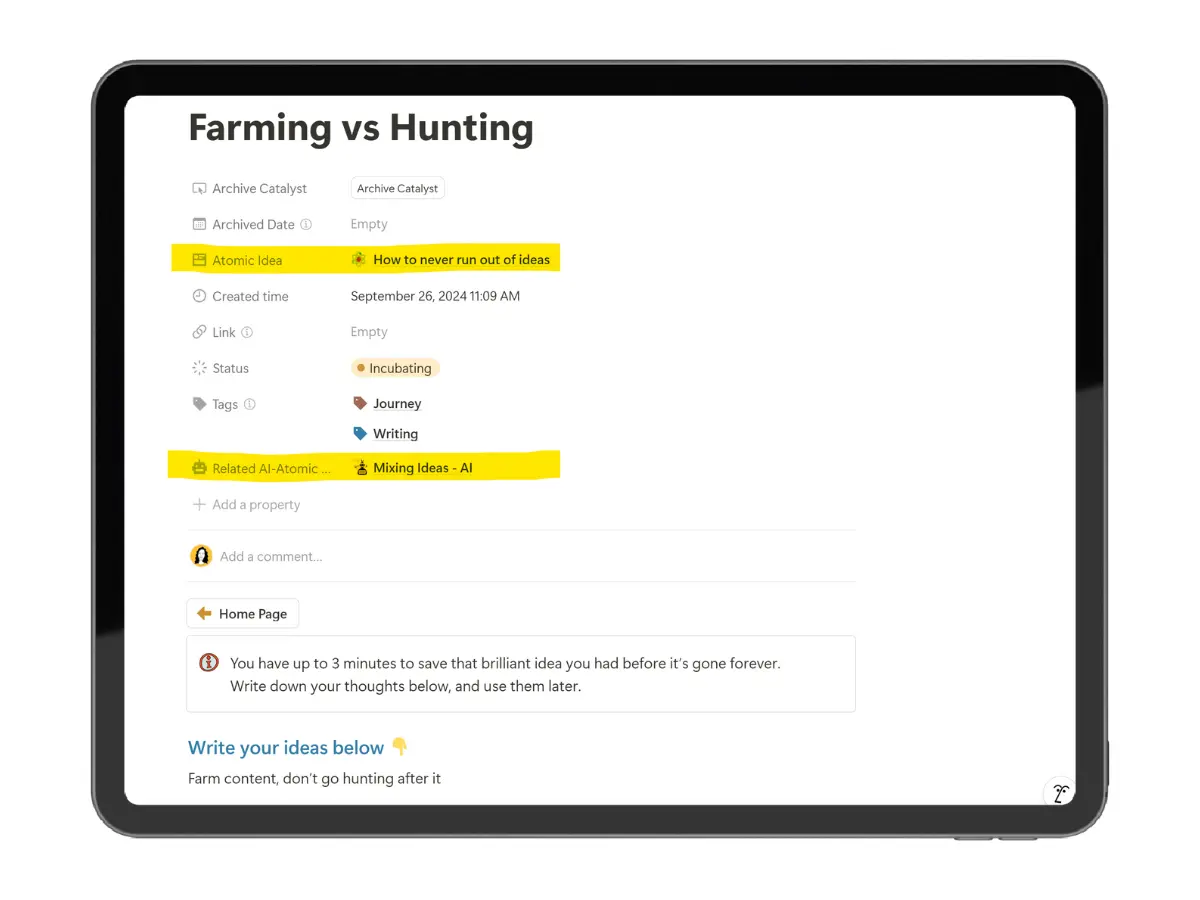This screenshot has height=900, width=1200.
Task: Follow the Home Page link
Action: [242, 613]
